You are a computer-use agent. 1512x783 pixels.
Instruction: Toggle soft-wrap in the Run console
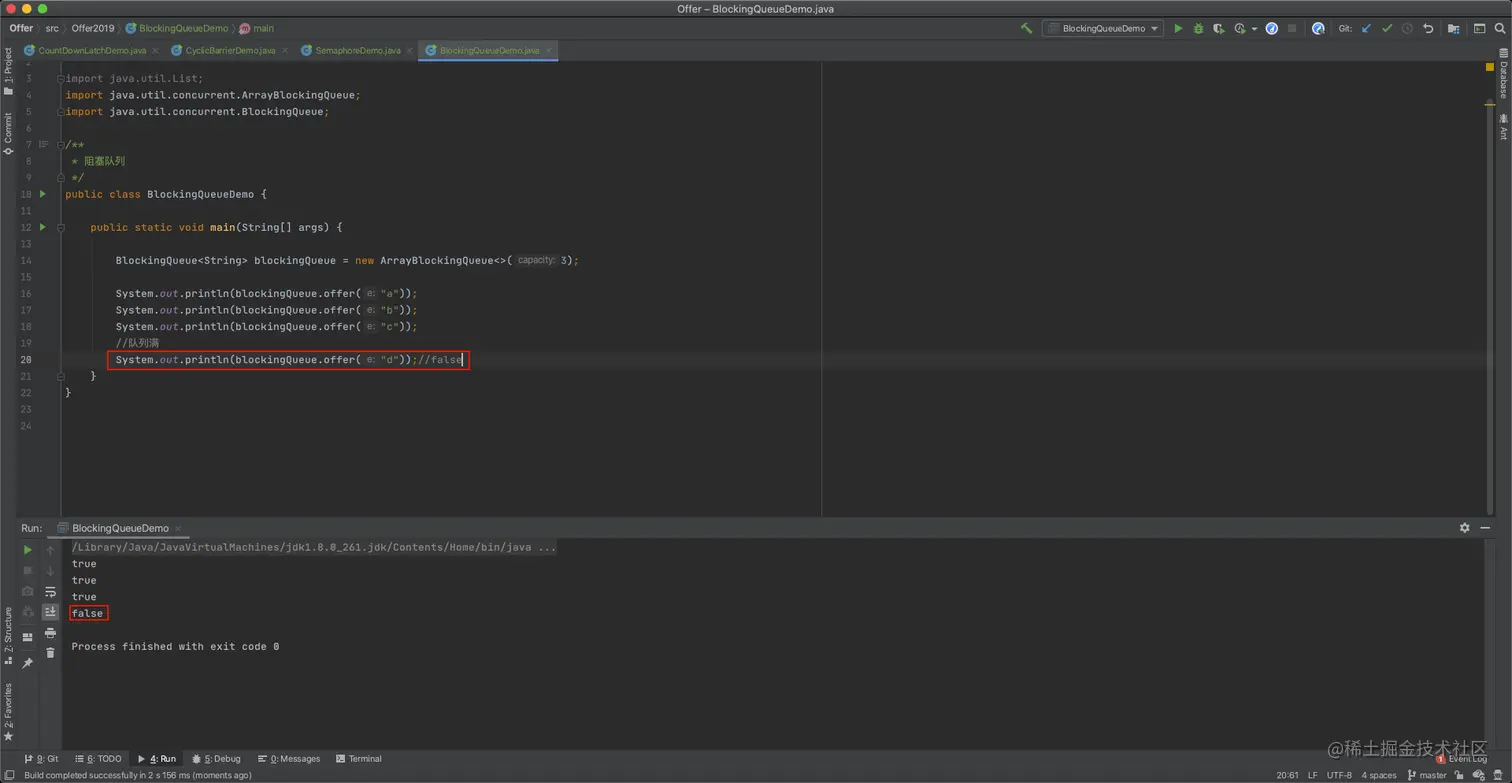pyautogui.click(x=50, y=592)
